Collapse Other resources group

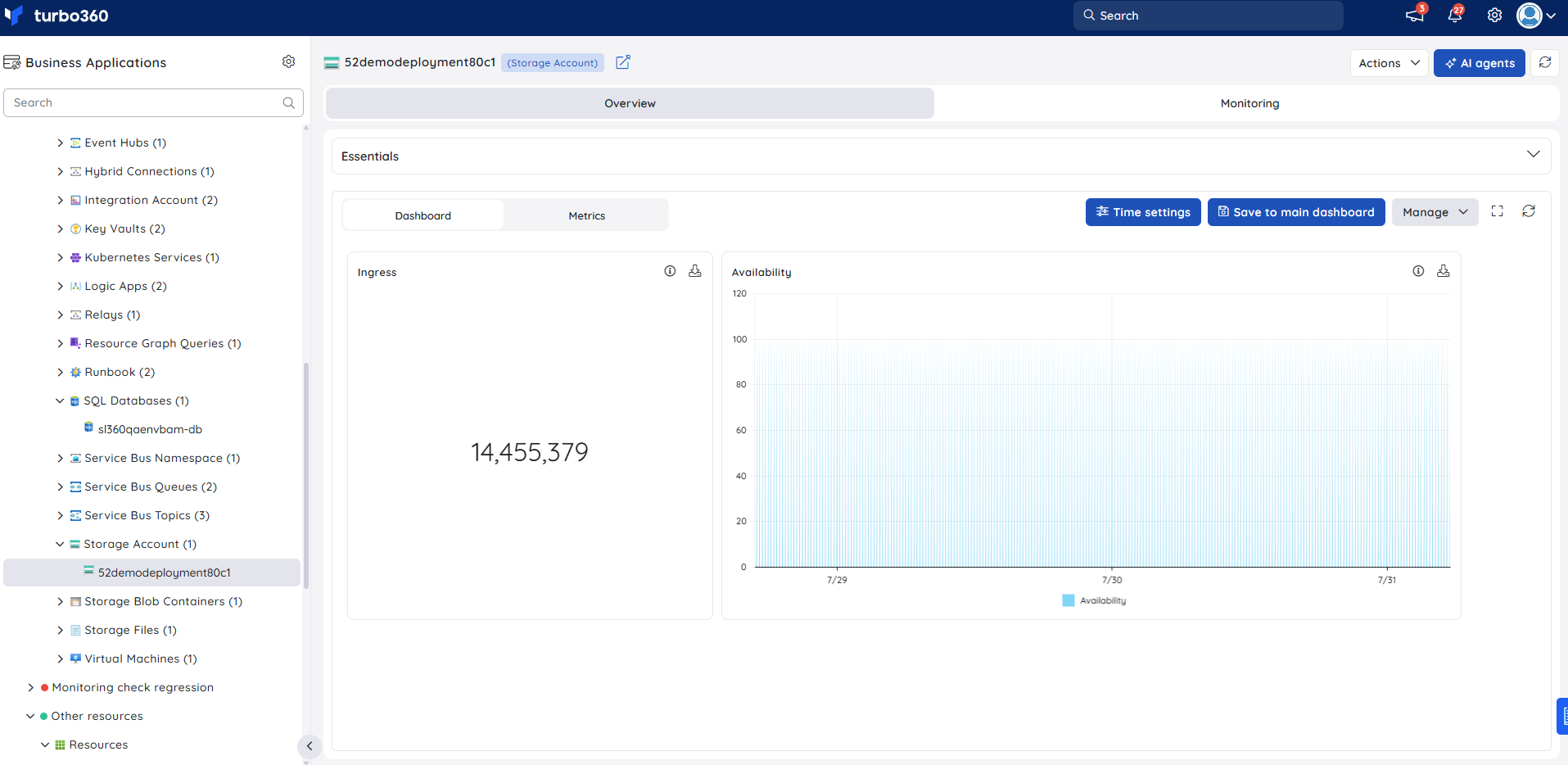tap(30, 716)
